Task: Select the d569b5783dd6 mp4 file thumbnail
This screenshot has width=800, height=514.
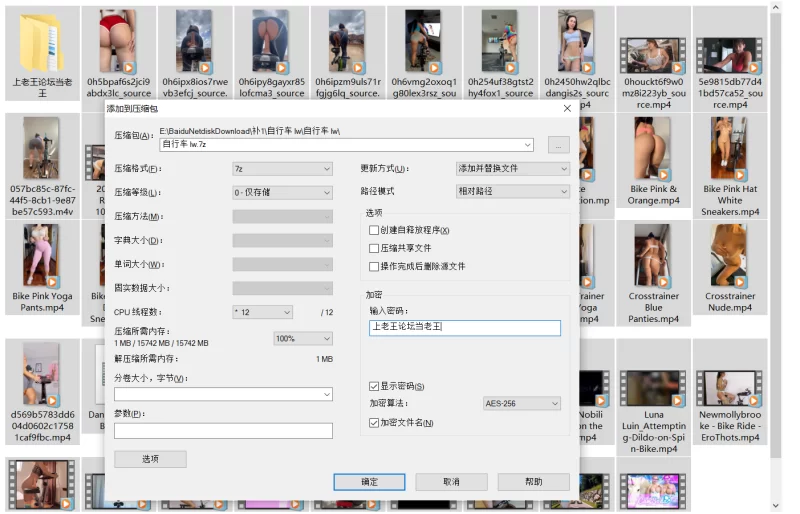Action: (x=42, y=373)
